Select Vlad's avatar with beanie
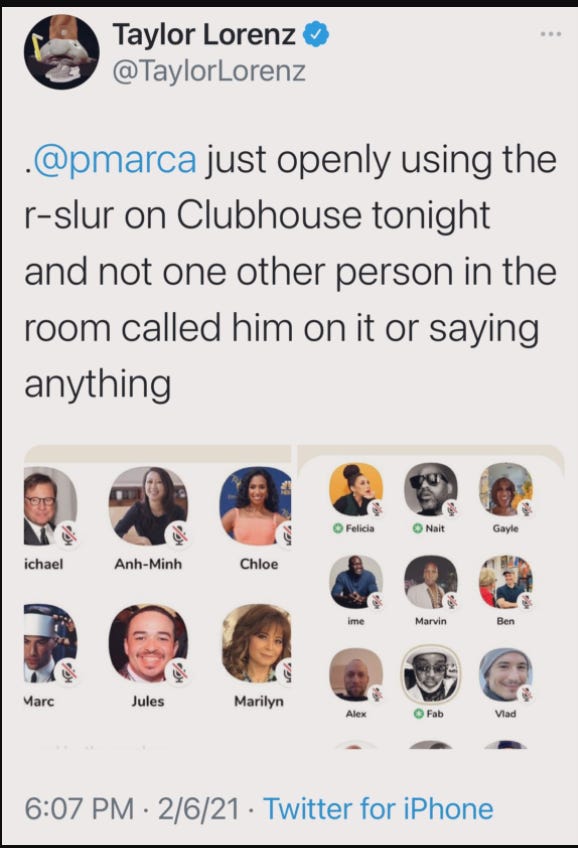 coord(506,675)
